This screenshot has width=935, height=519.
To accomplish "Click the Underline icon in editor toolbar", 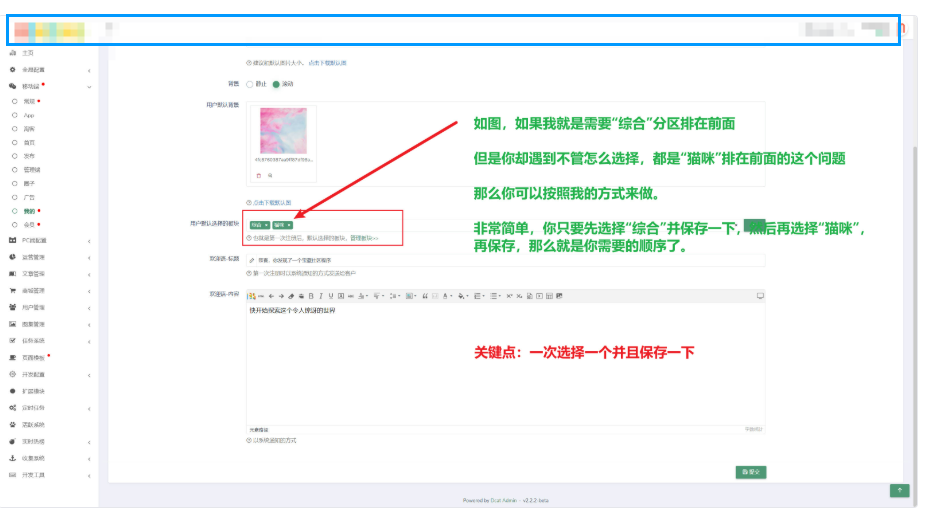I will [x=331, y=296].
